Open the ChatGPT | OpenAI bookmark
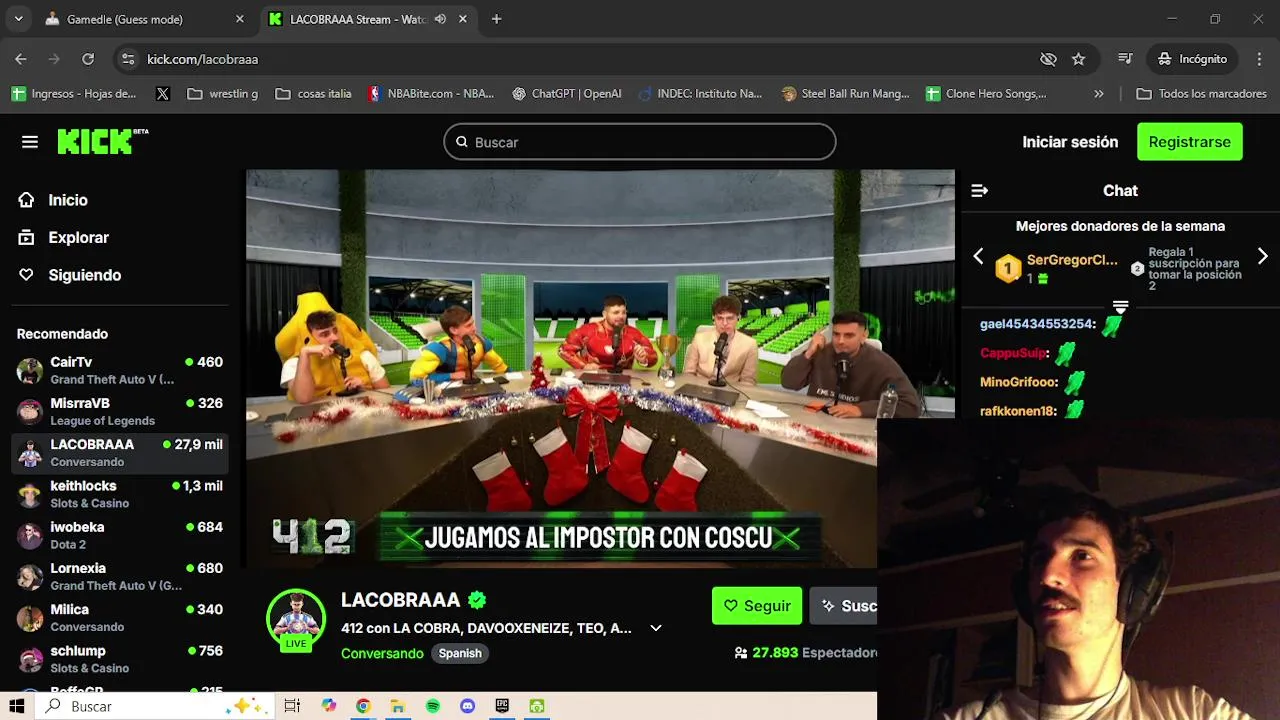1280x720 pixels. coord(567,94)
